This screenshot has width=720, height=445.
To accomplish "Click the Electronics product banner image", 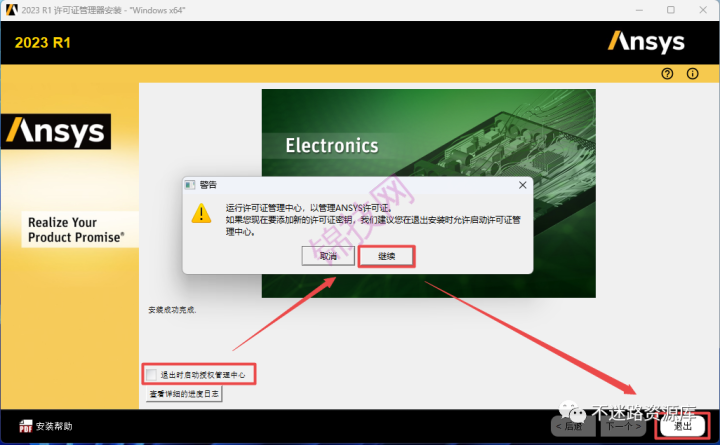I will (429, 193).
